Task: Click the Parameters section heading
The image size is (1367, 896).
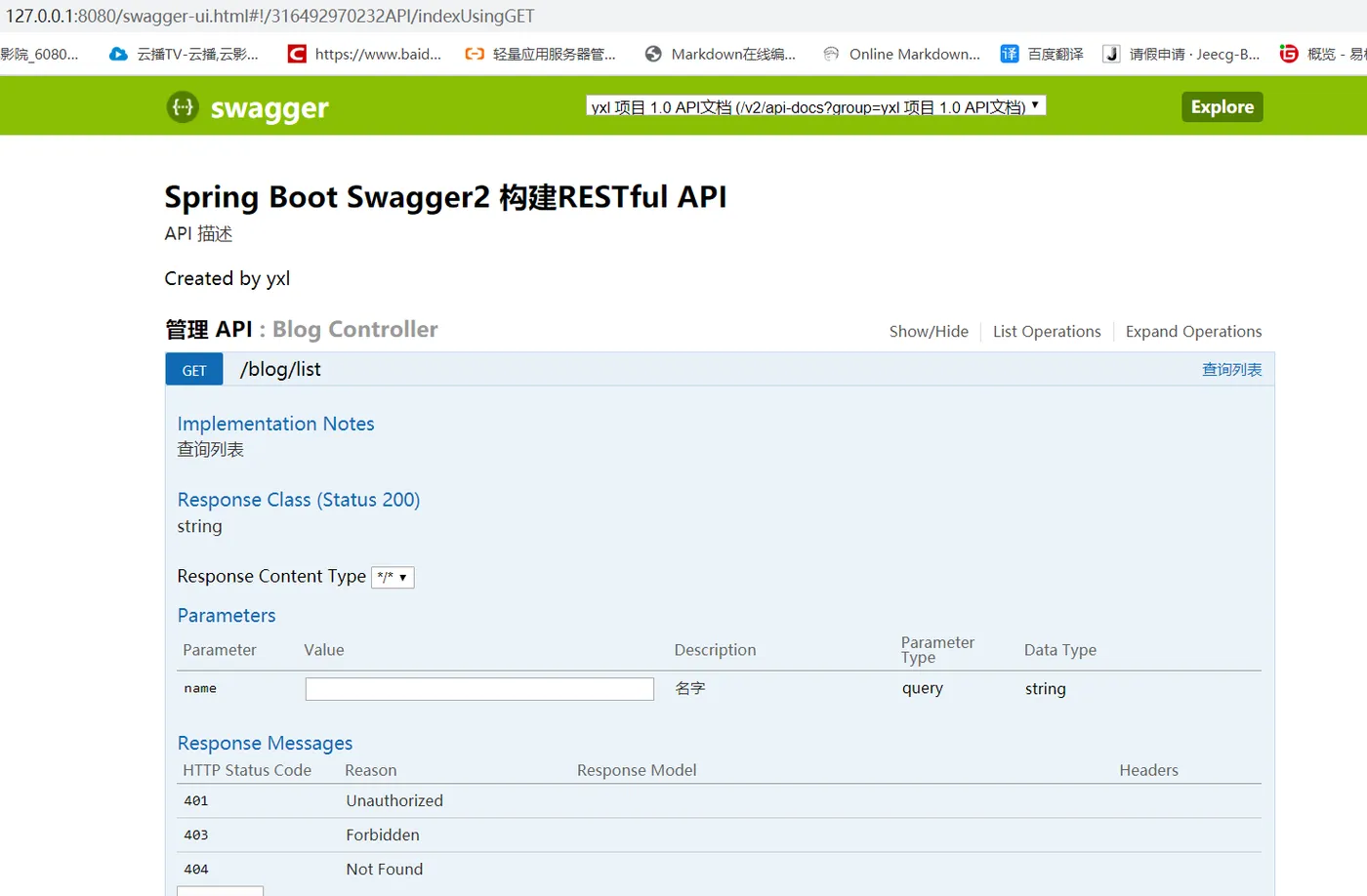Action: pyautogui.click(x=227, y=616)
